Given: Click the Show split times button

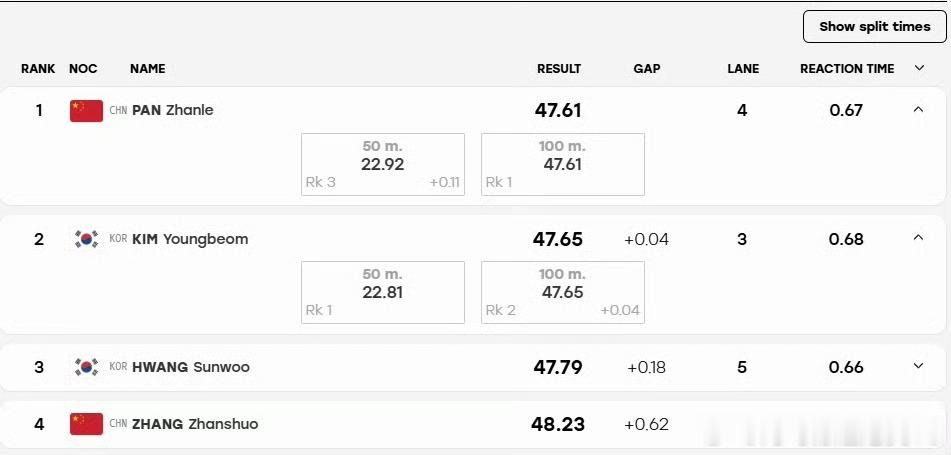Looking at the screenshot, I should [875, 27].
